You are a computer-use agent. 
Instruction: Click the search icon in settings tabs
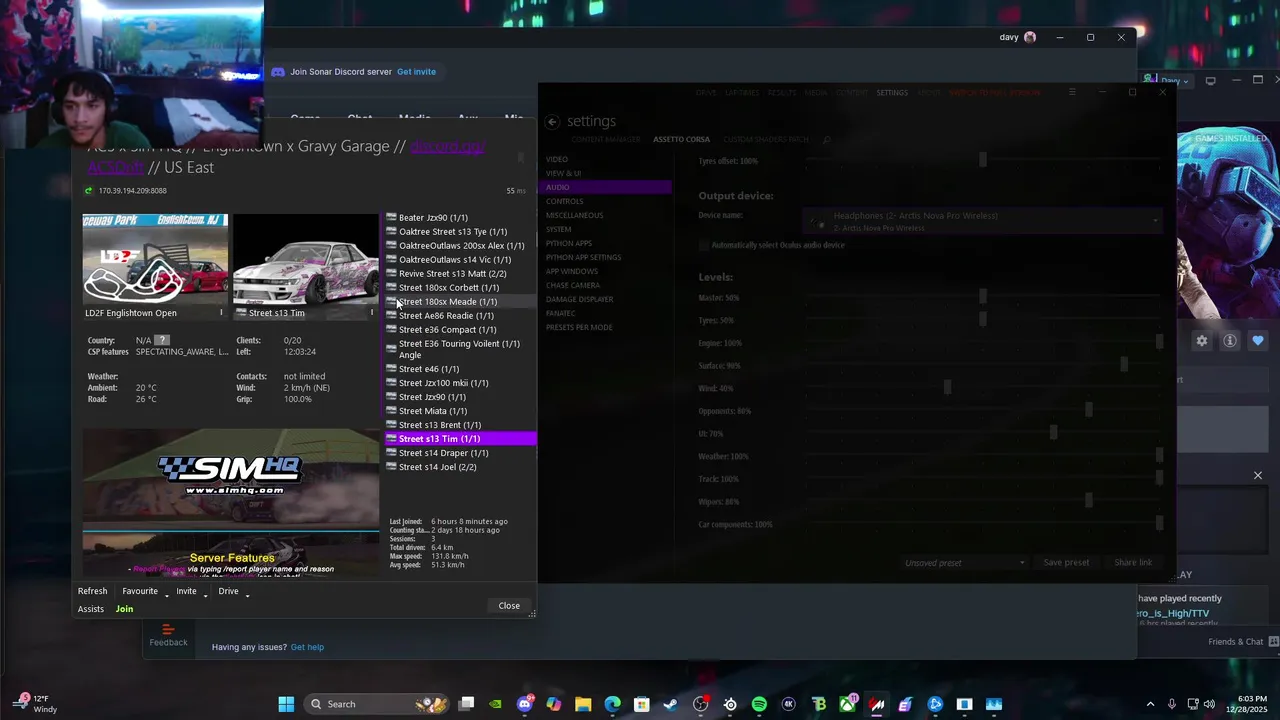coord(827,140)
